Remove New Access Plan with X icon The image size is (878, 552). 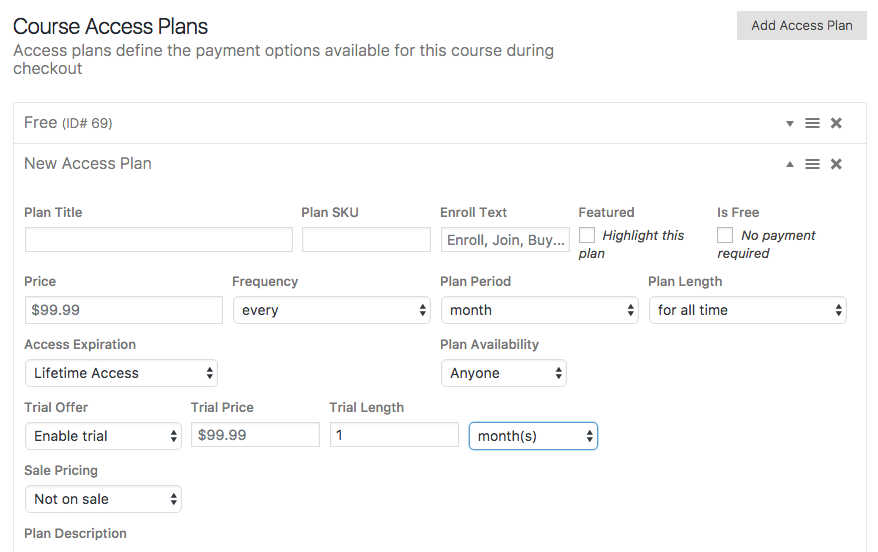836,164
